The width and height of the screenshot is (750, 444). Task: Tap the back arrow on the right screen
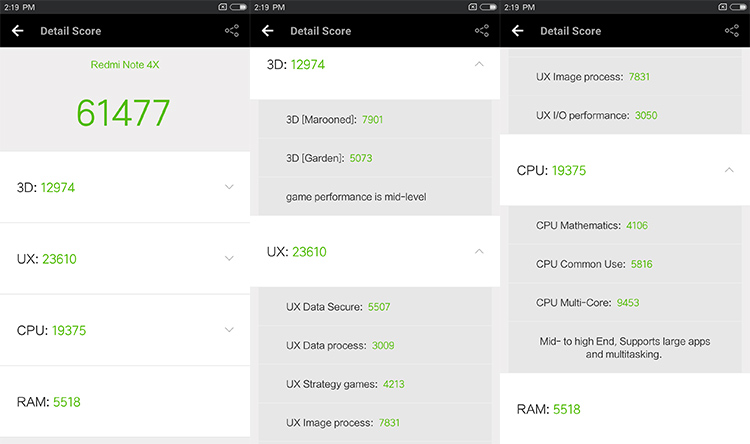(517, 31)
